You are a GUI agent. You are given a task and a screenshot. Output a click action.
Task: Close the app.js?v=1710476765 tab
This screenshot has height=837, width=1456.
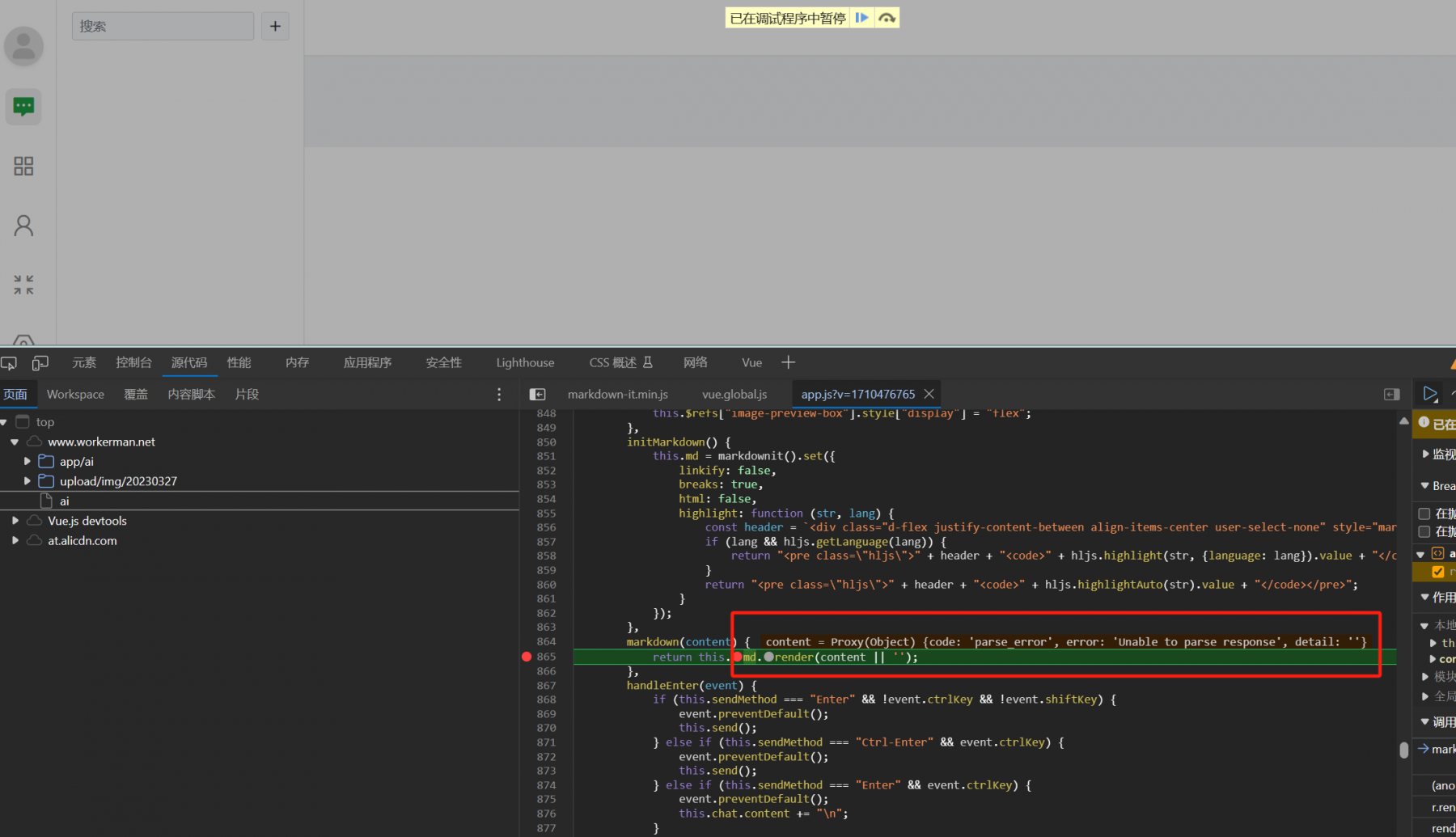point(929,394)
